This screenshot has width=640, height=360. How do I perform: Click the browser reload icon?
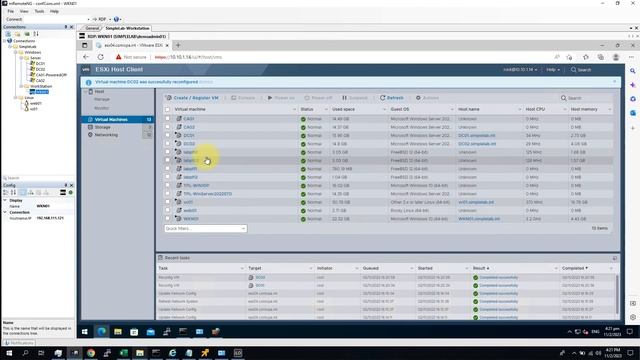click(100, 57)
